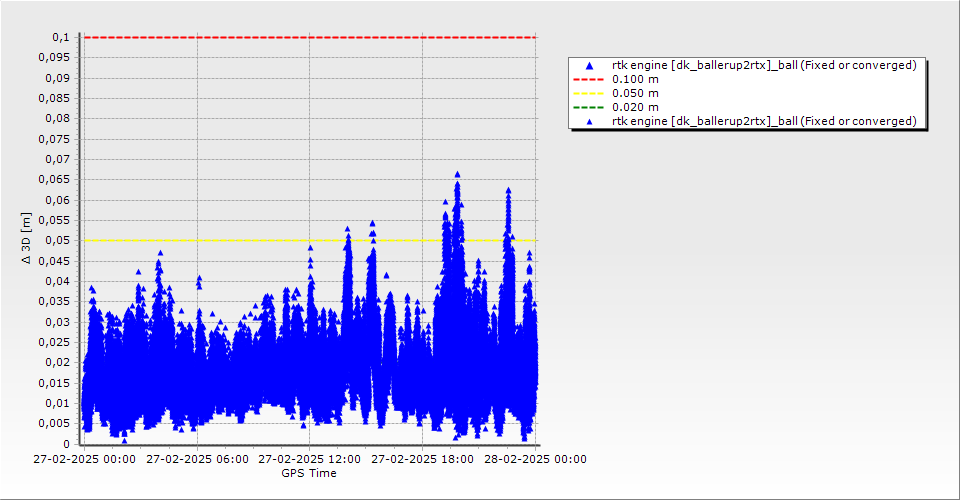
Task: Click the "0,085" y-axis tick label
Action: [54, 99]
